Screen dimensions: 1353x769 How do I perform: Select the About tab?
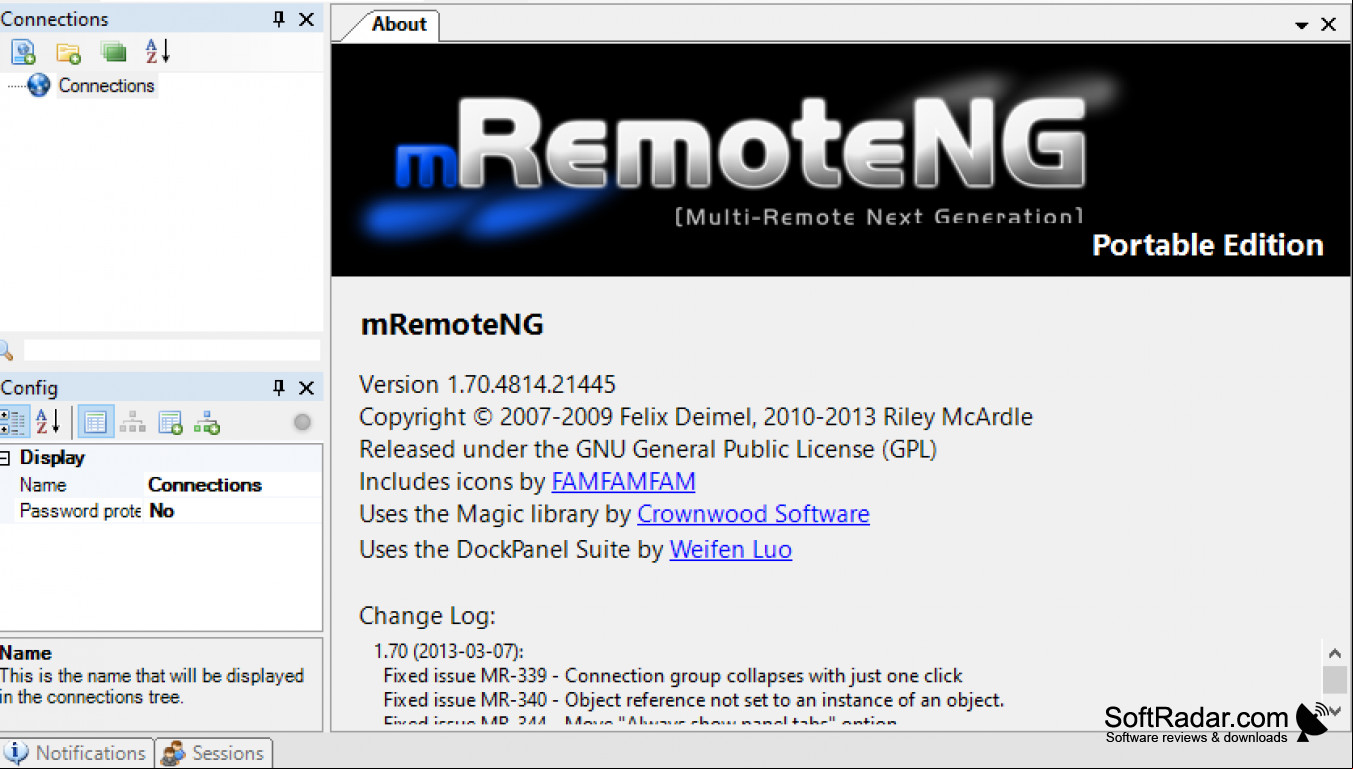(x=399, y=25)
